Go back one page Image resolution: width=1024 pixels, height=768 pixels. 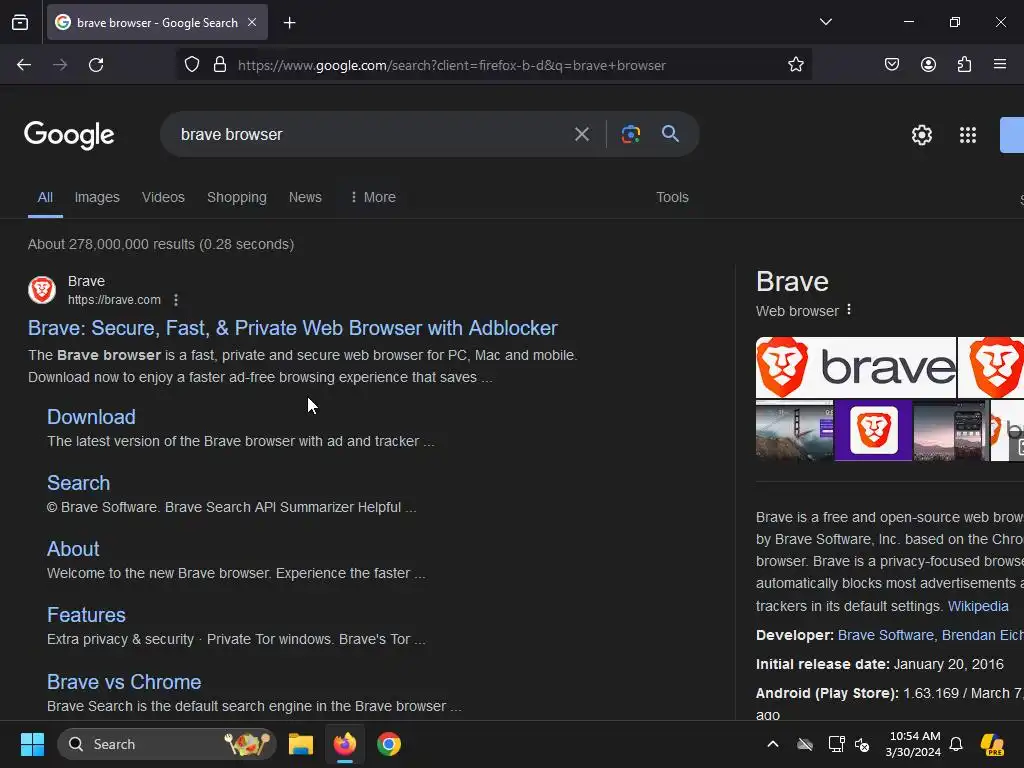[24, 65]
